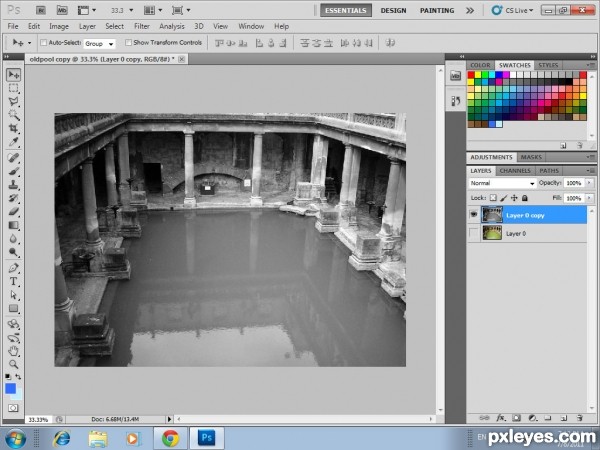Switch to the Channels tab
Viewport: 600px width, 450px height.
click(515, 171)
